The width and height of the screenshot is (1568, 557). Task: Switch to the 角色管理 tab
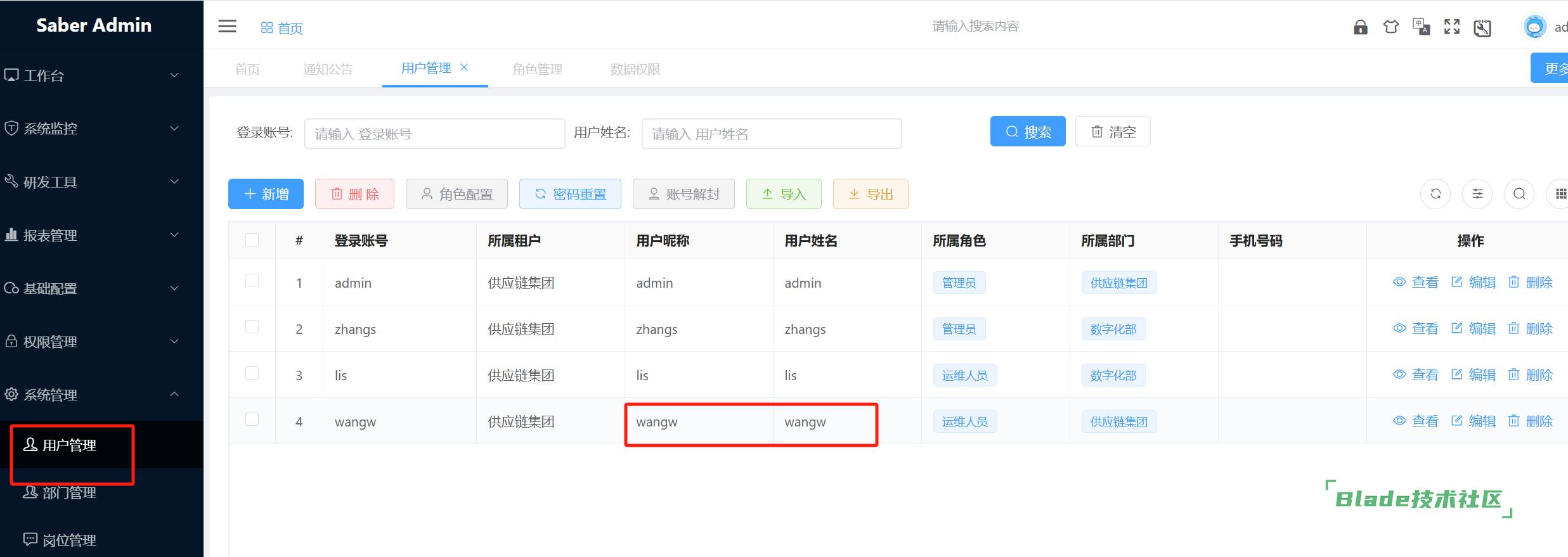[537, 69]
